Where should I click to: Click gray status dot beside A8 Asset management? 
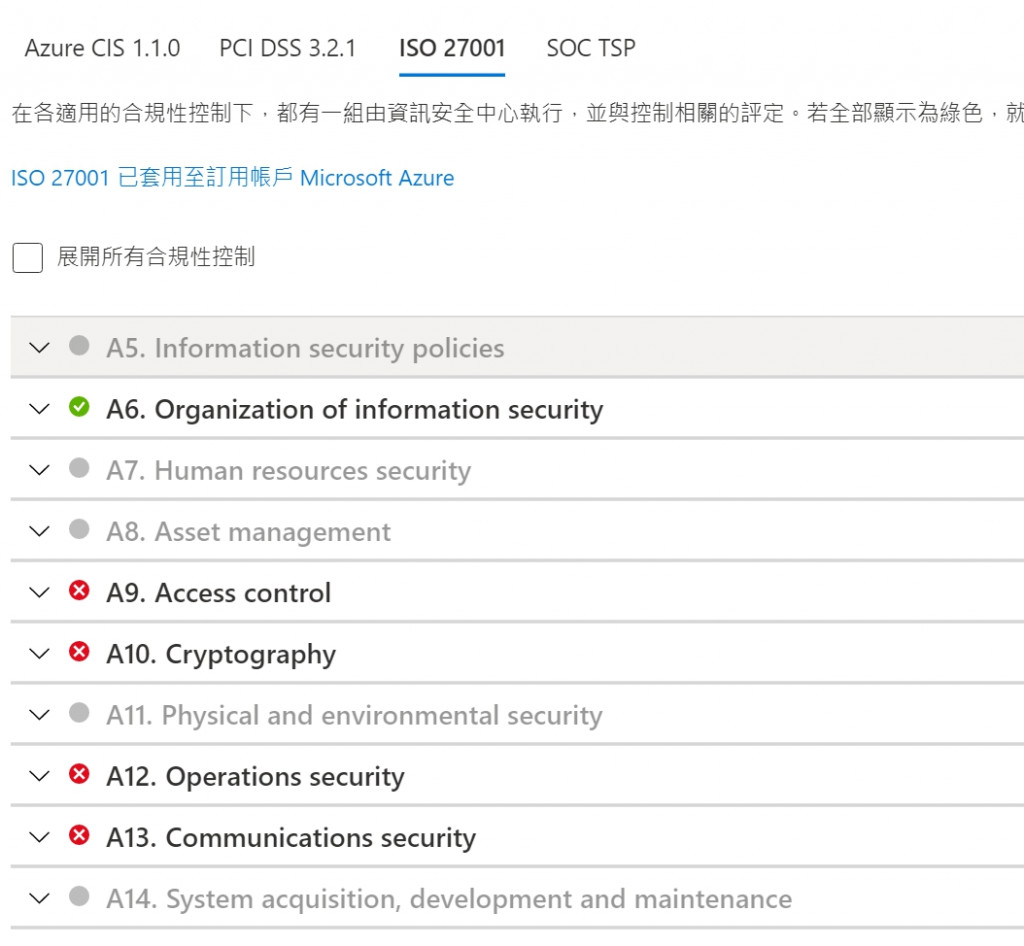click(x=79, y=530)
